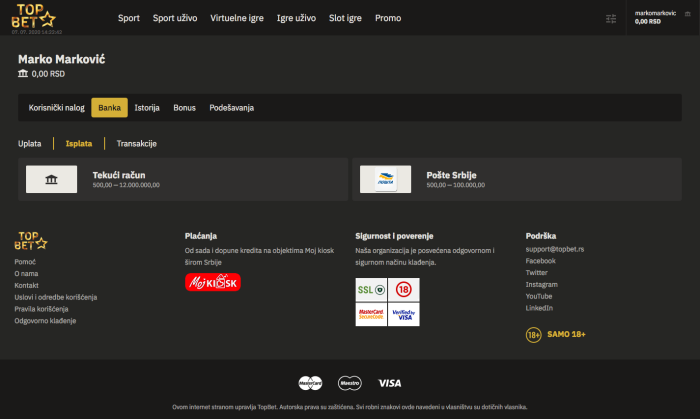Screen dimensions: 700x419
Task: Open the Pomoć footer link
Action: tap(25, 262)
